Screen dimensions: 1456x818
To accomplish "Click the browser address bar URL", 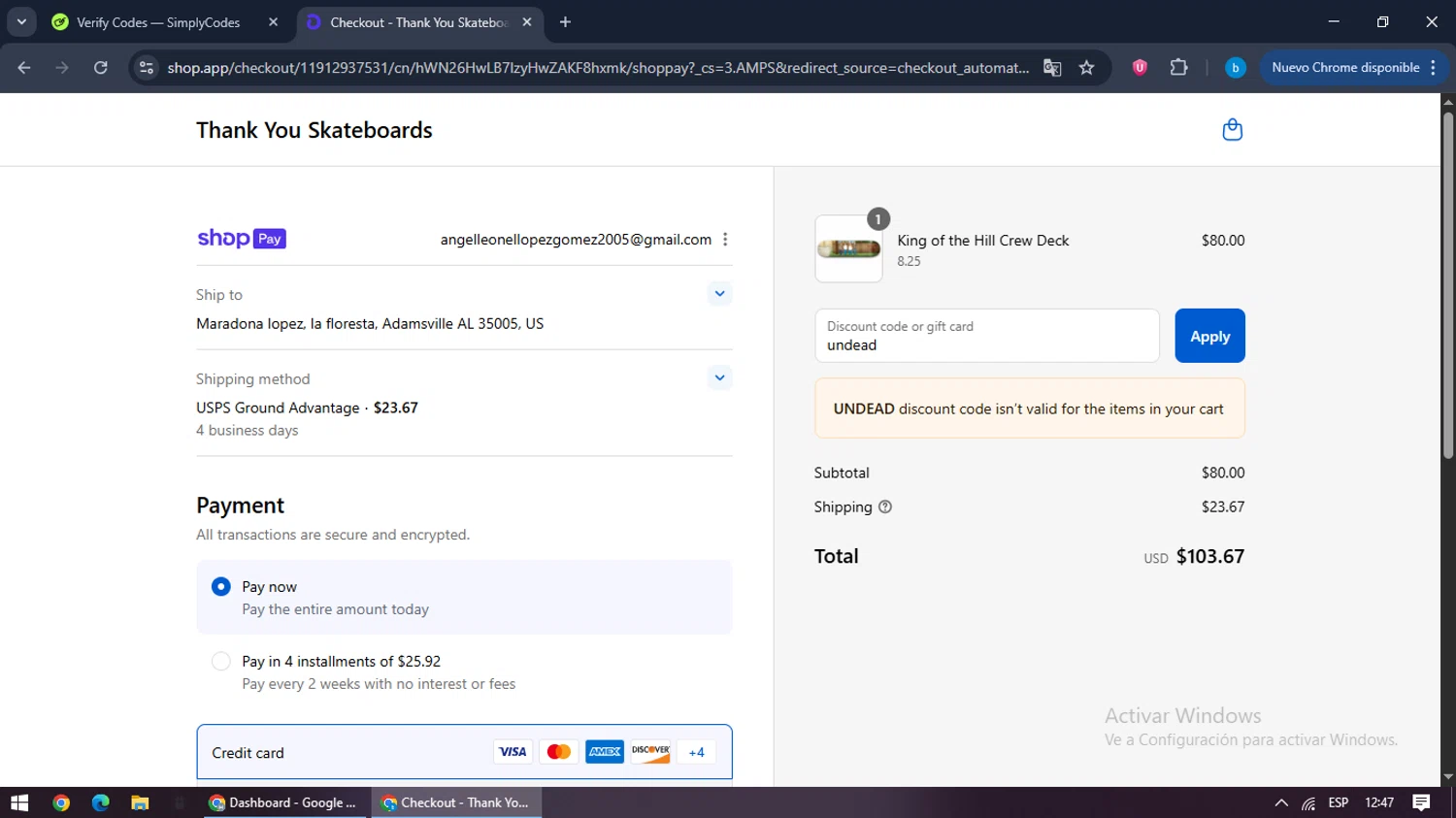I will 597,68.
